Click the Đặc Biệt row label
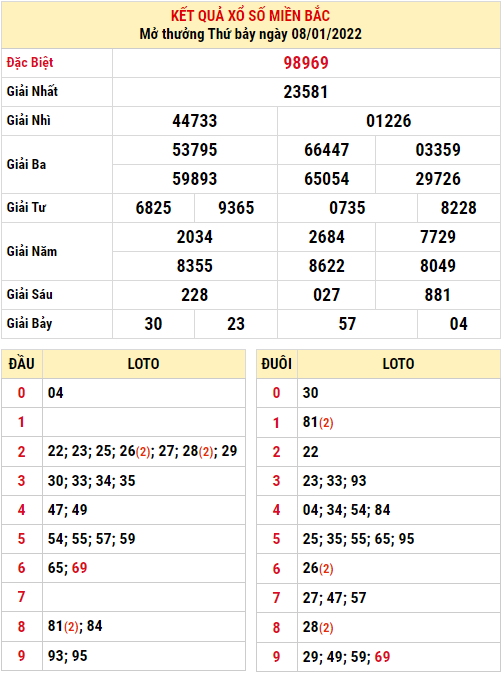 point(30,63)
